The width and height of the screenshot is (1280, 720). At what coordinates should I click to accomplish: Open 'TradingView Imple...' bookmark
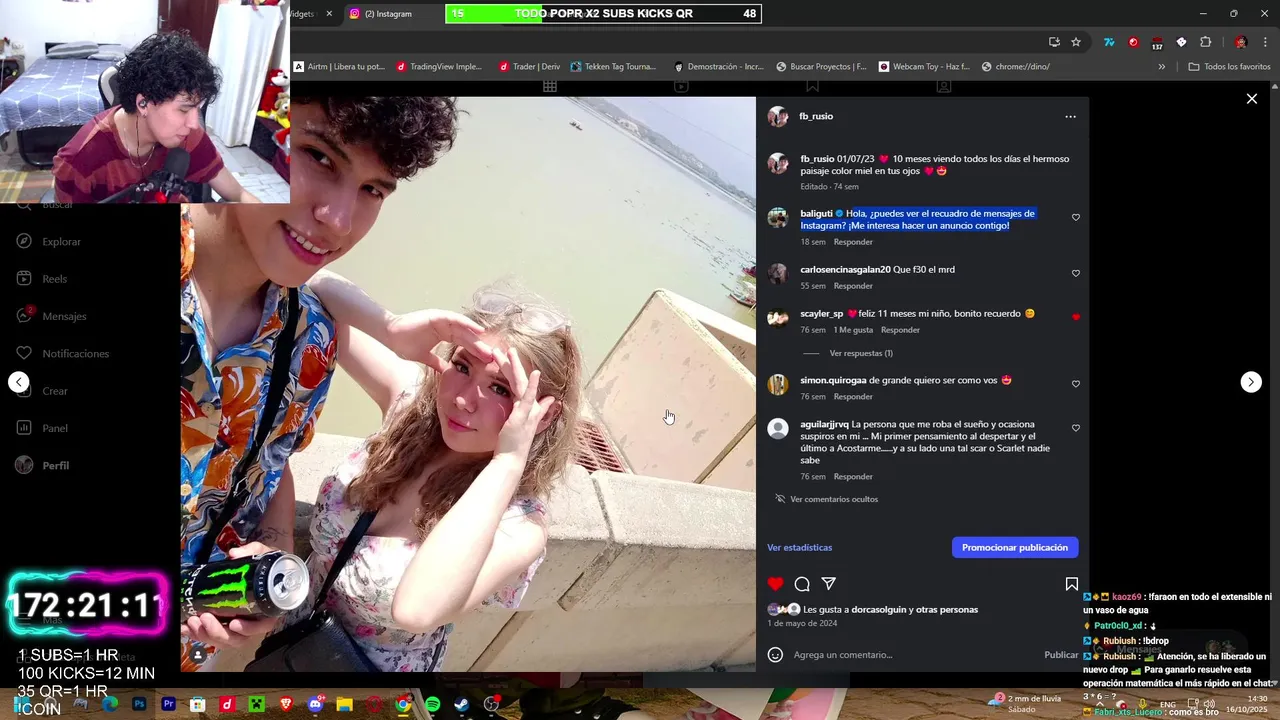tap(439, 67)
